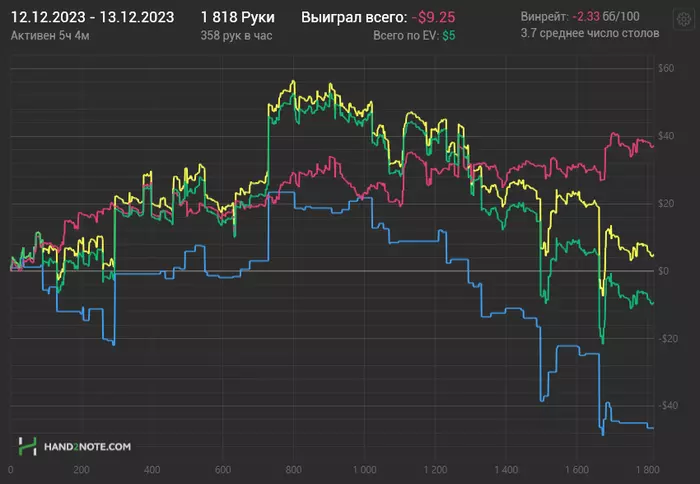Viewport: 700px width, 484px height.
Task: Click the 200 x-axis tick label
Action: point(81,470)
